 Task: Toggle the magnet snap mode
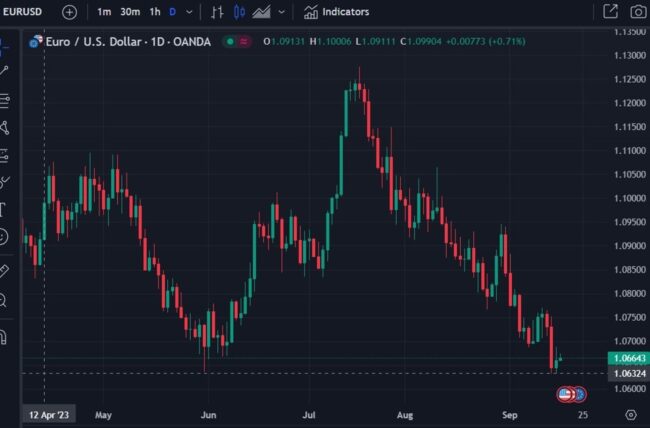pos(5,335)
